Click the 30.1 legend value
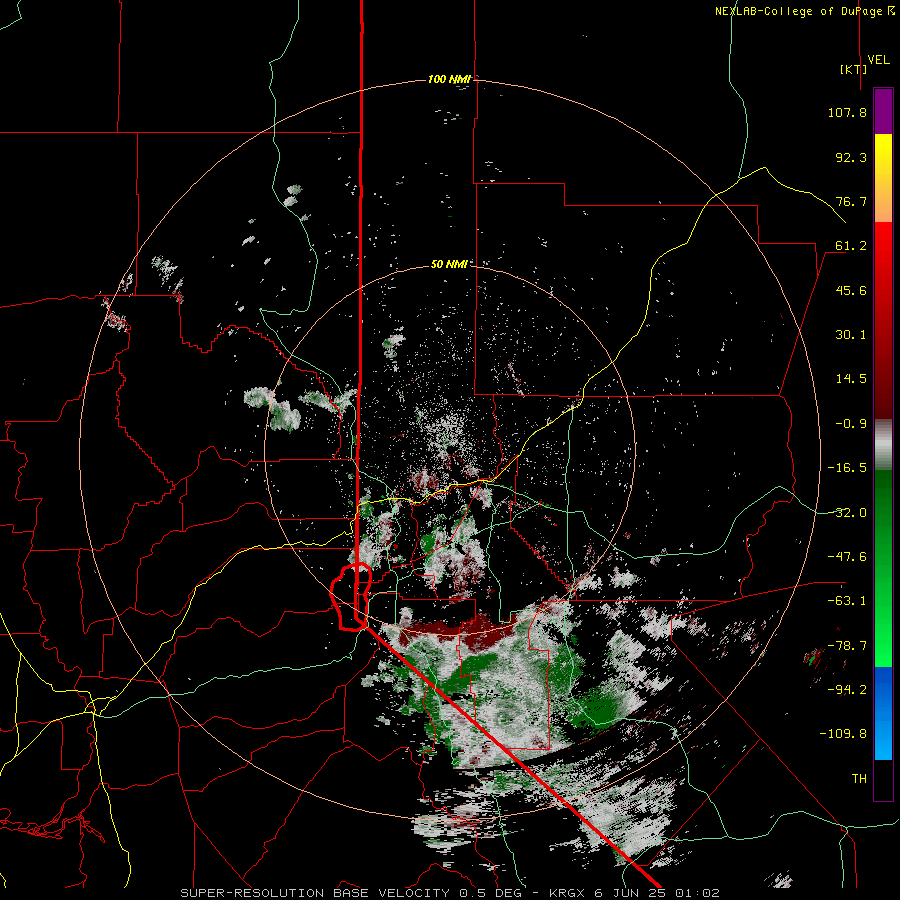 851,335
